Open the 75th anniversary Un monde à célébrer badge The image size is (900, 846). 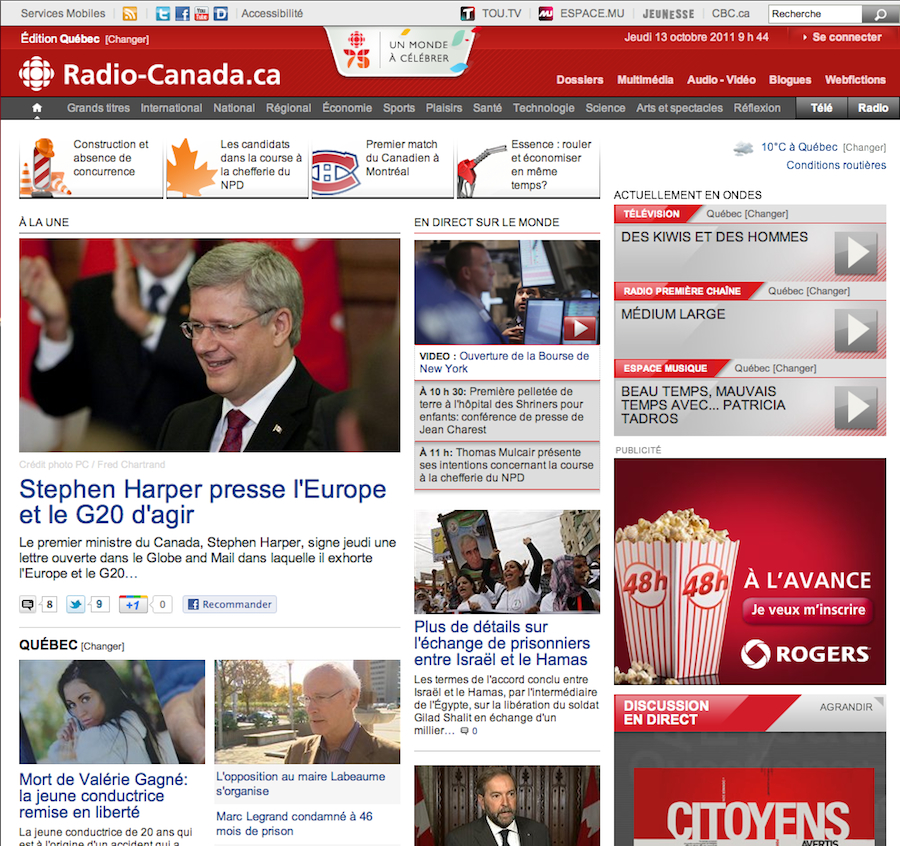point(402,52)
